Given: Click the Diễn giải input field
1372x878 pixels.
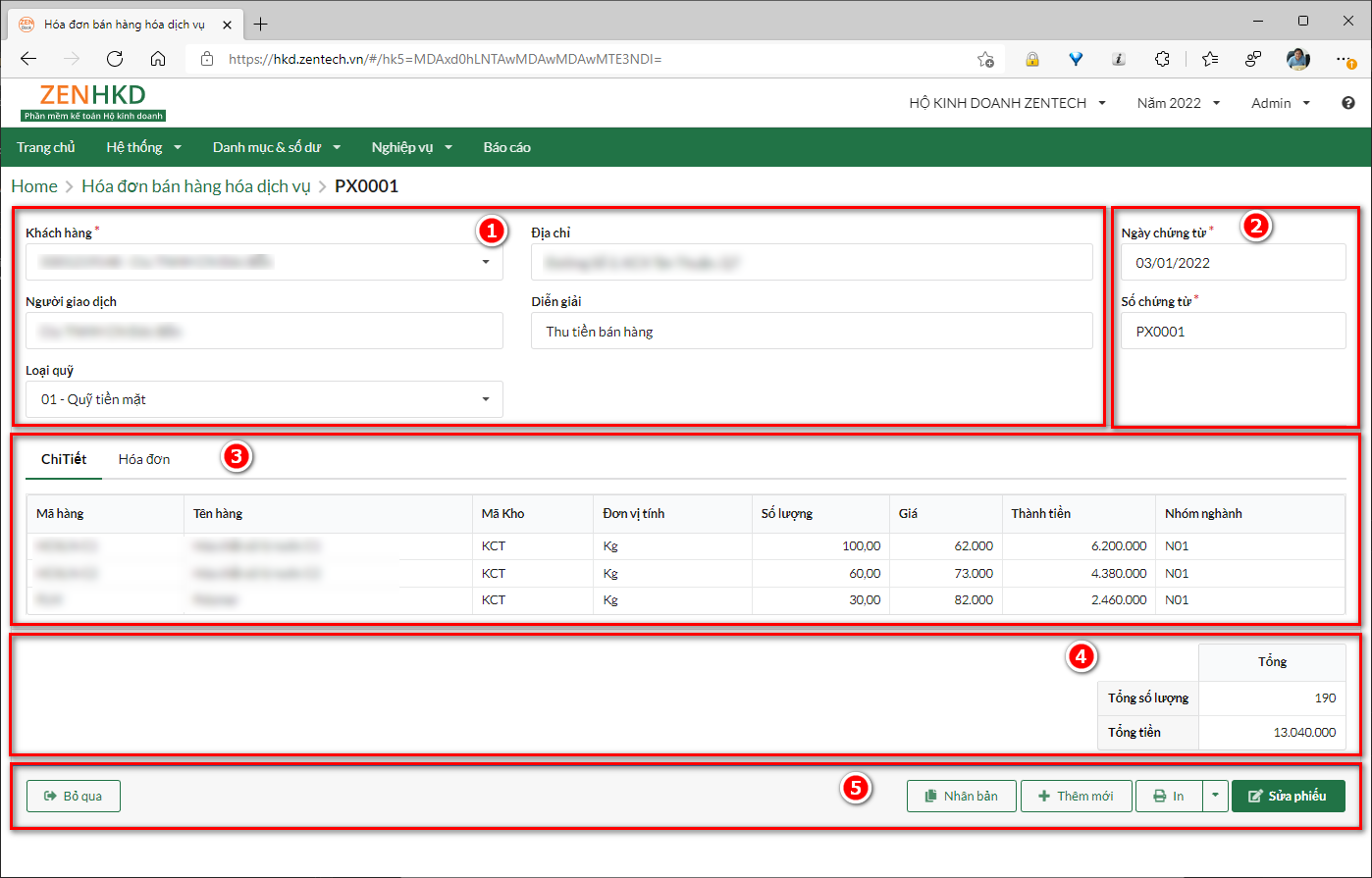Looking at the screenshot, I should coord(812,332).
